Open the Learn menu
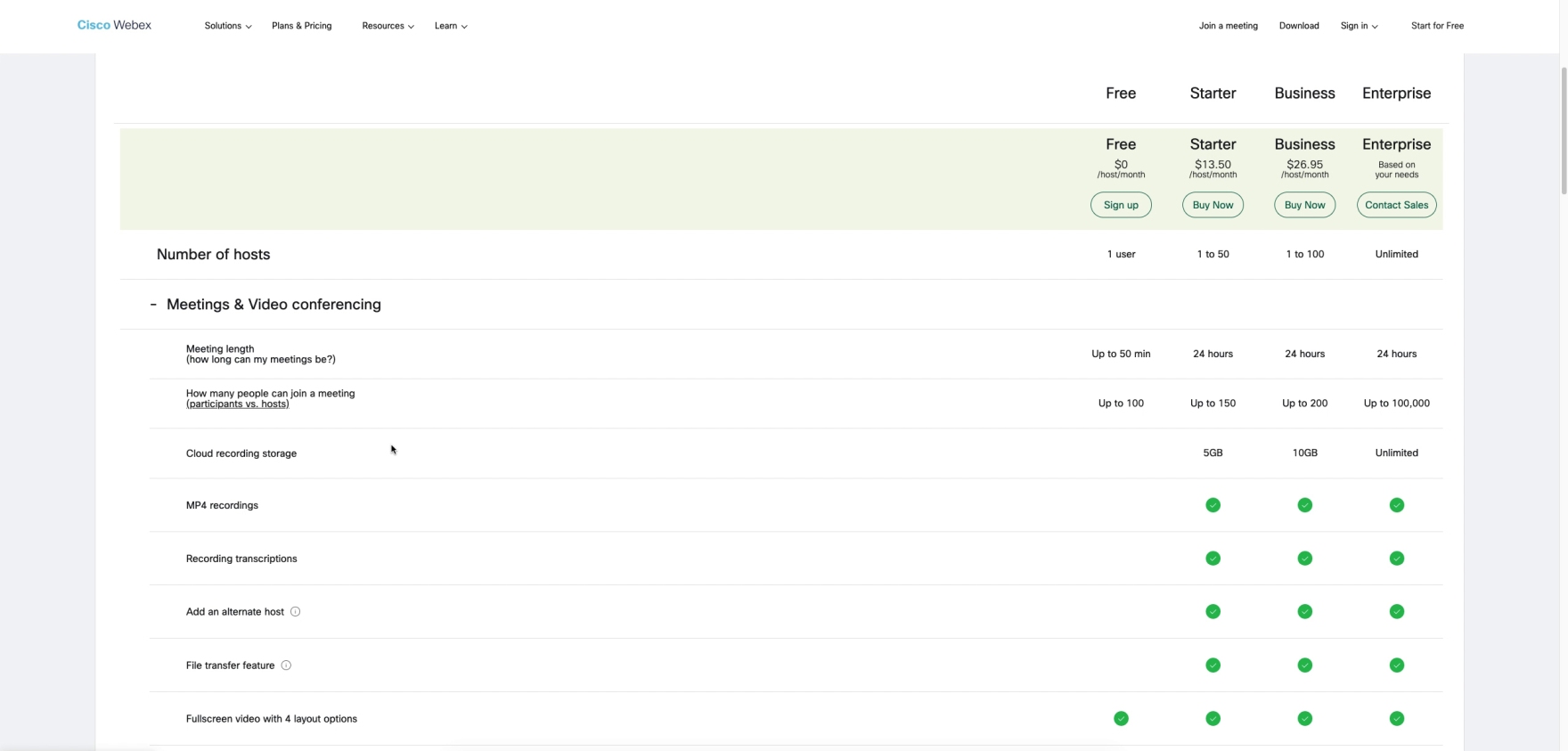The width and height of the screenshot is (1568, 751). 450,26
